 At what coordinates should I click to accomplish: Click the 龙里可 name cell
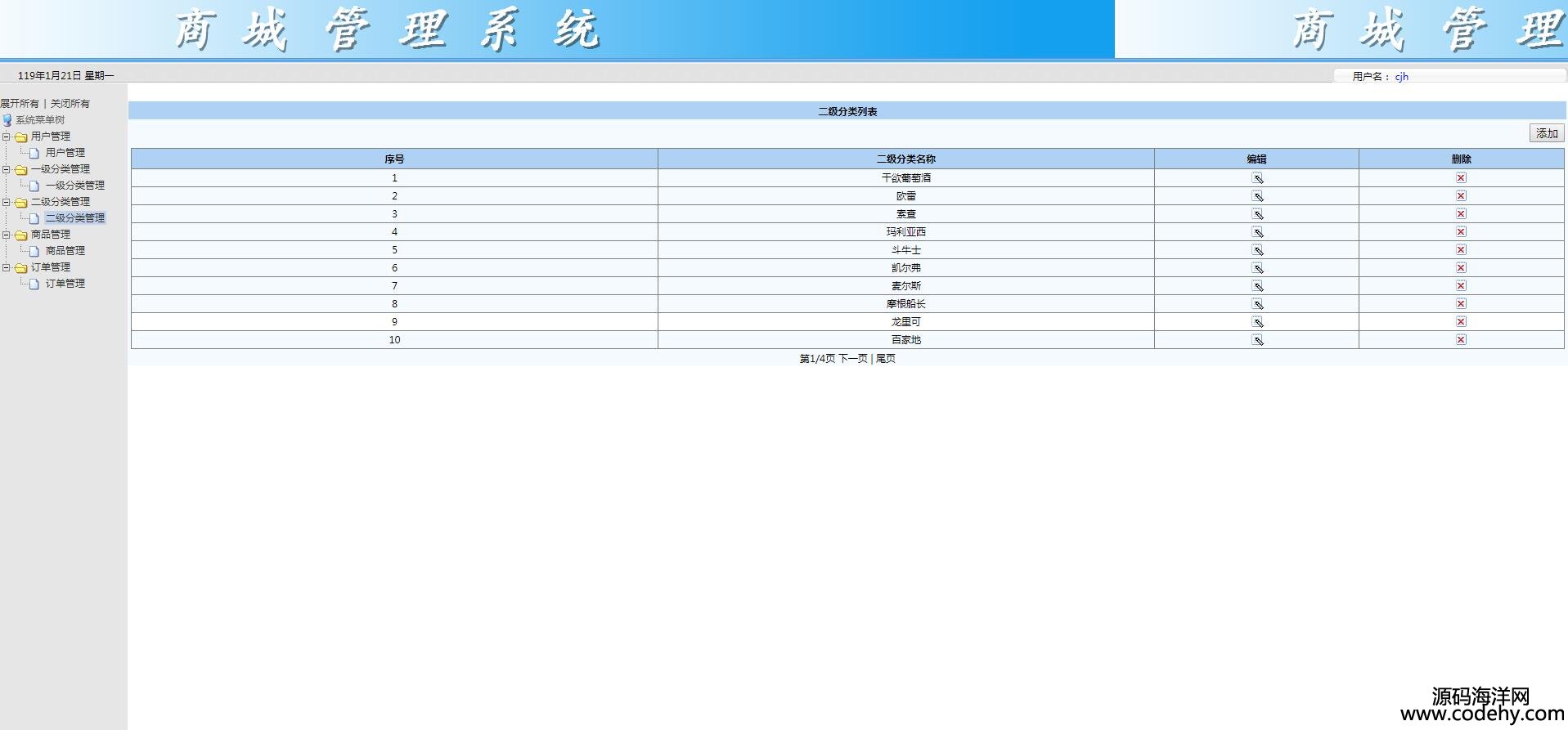(906, 322)
